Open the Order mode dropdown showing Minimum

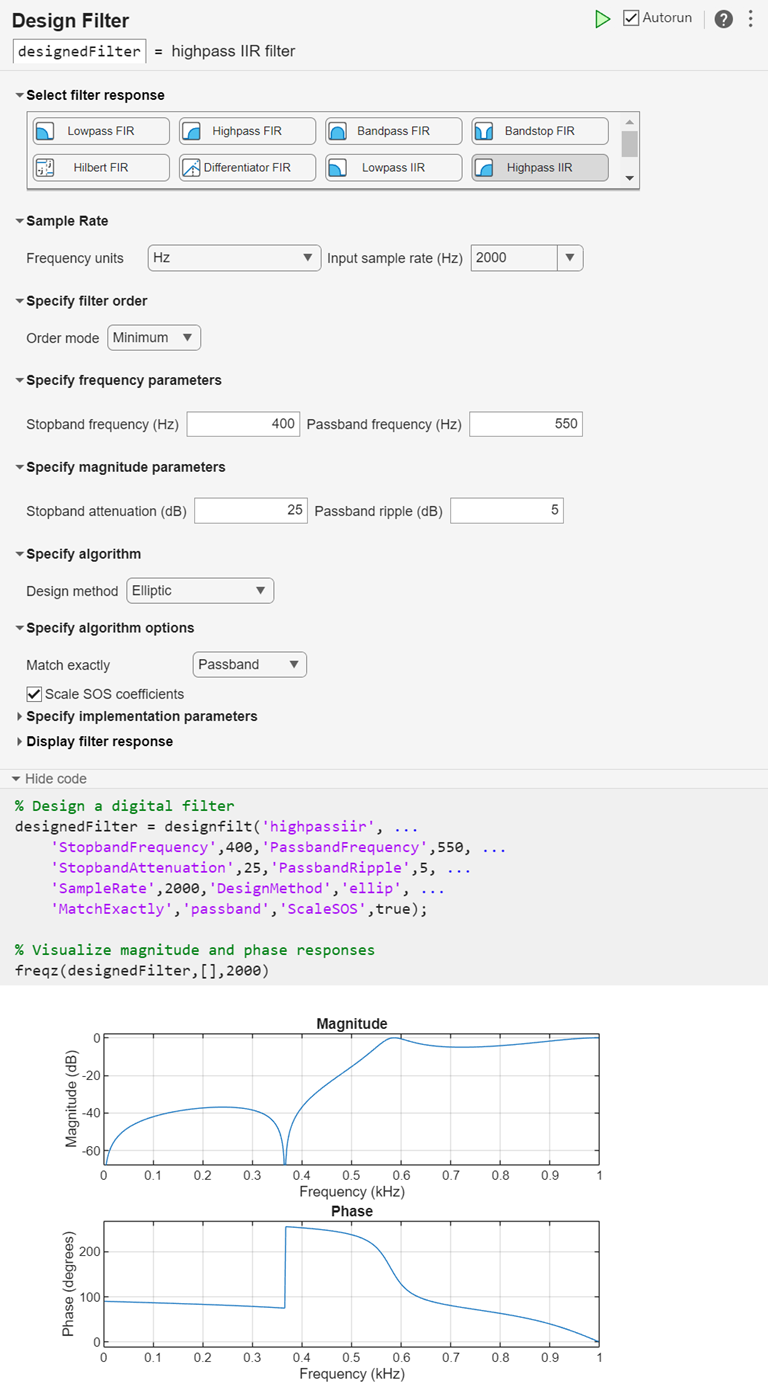[153, 337]
